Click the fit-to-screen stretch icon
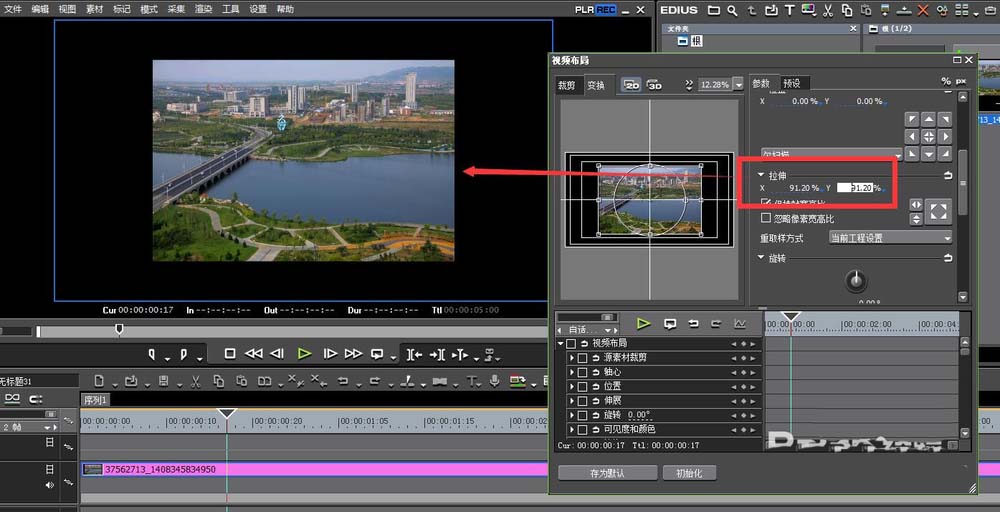 (938, 211)
